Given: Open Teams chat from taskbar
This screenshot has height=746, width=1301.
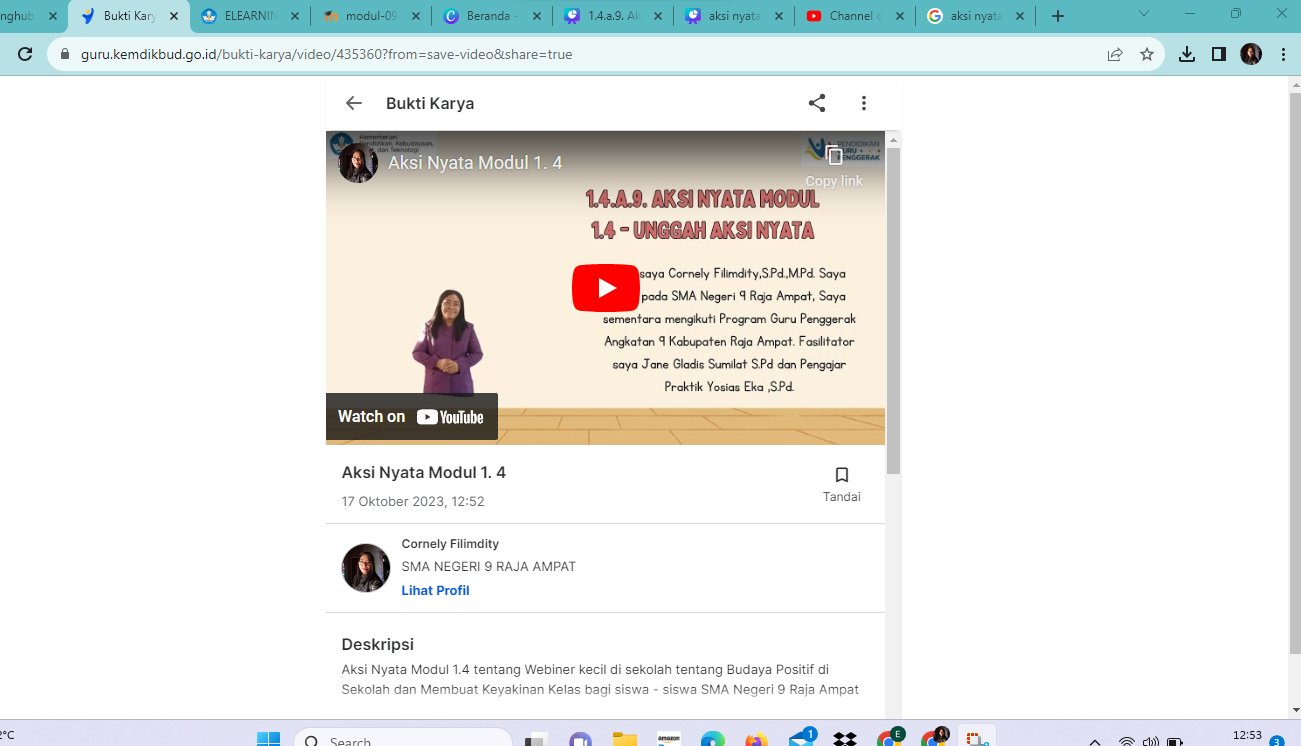Looking at the screenshot, I should (581, 740).
